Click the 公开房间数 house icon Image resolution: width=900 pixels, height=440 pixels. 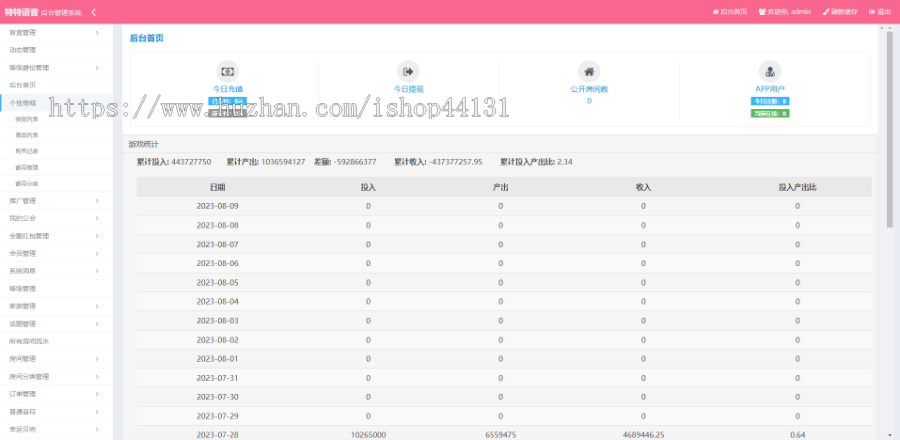[589, 72]
